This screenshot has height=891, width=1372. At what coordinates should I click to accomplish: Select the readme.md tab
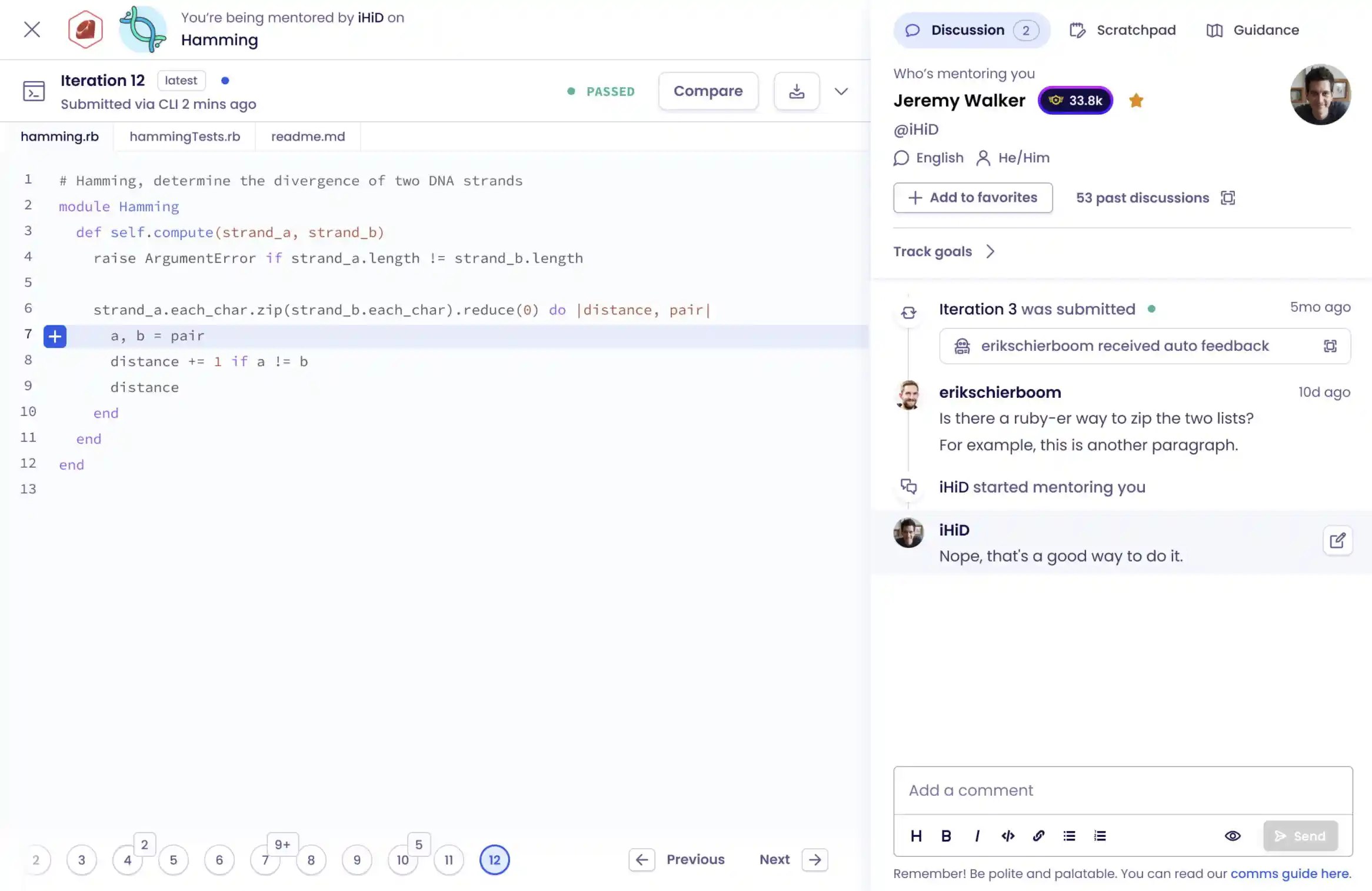[x=308, y=135]
